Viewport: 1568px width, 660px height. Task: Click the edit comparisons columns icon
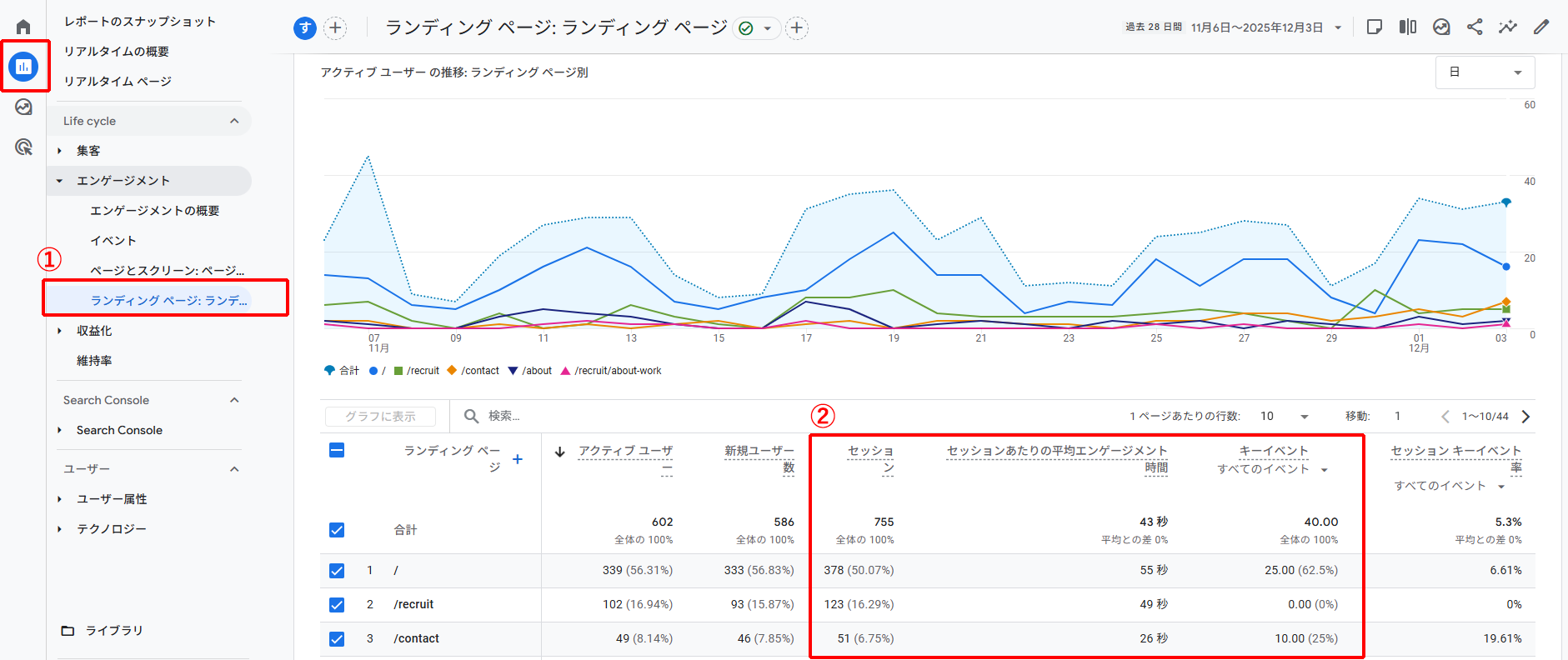pos(1408,27)
